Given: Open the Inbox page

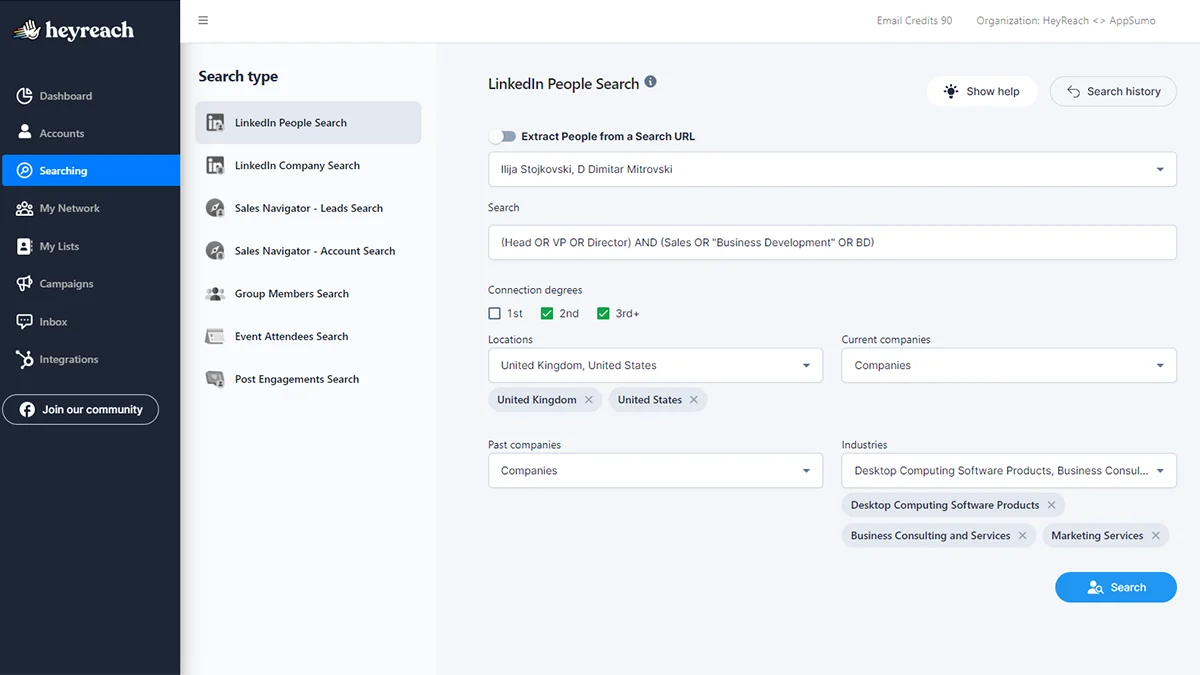Looking at the screenshot, I should pyautogui.click(x=90, y=322).
